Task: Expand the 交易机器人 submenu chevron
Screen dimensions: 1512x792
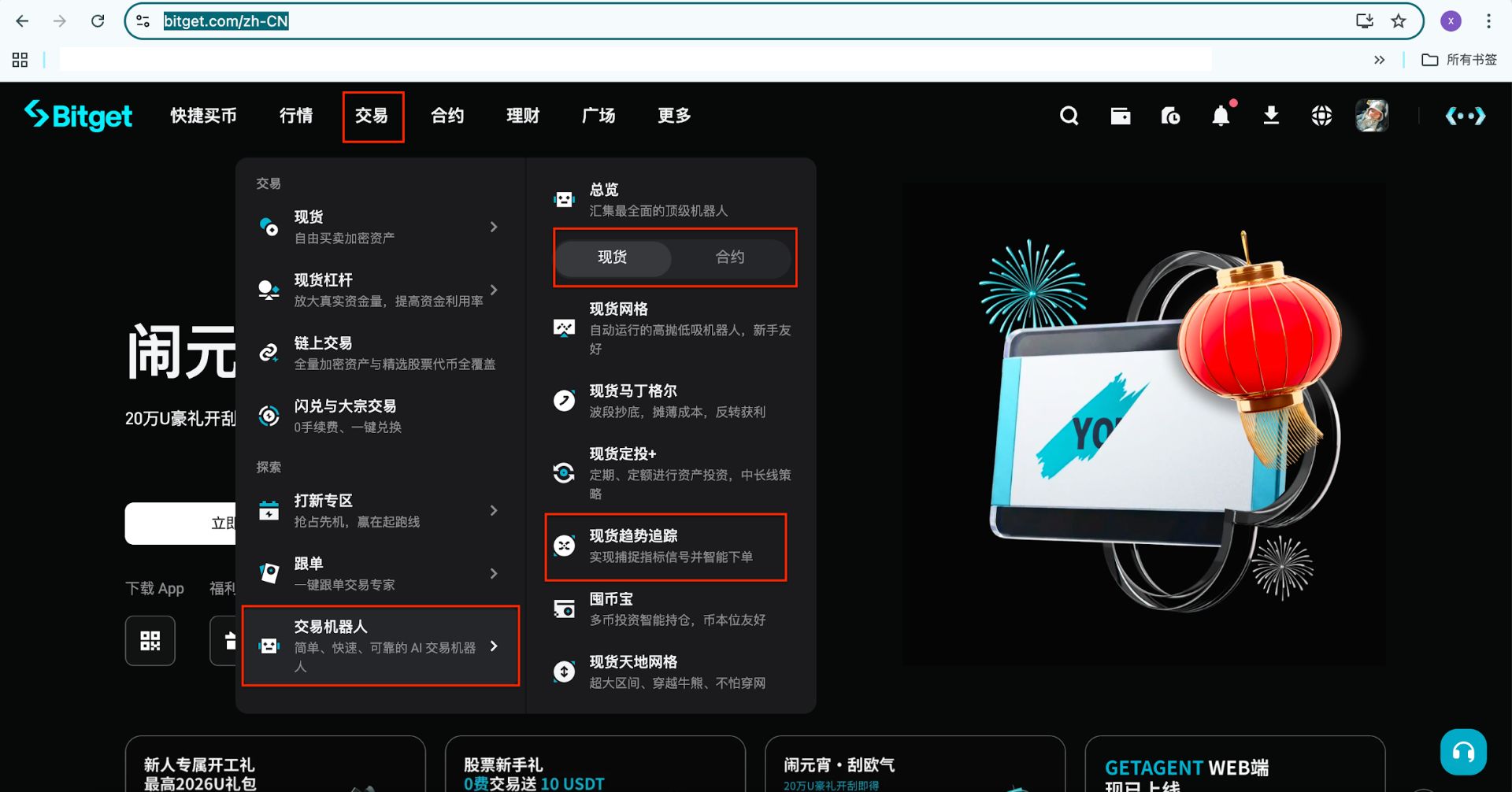Action: click(494, 646)
